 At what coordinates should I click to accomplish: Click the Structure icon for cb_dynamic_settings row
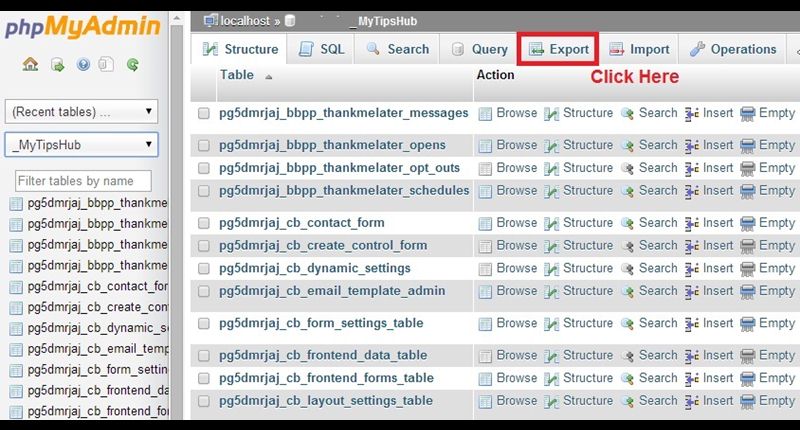[x=552, y=269]
